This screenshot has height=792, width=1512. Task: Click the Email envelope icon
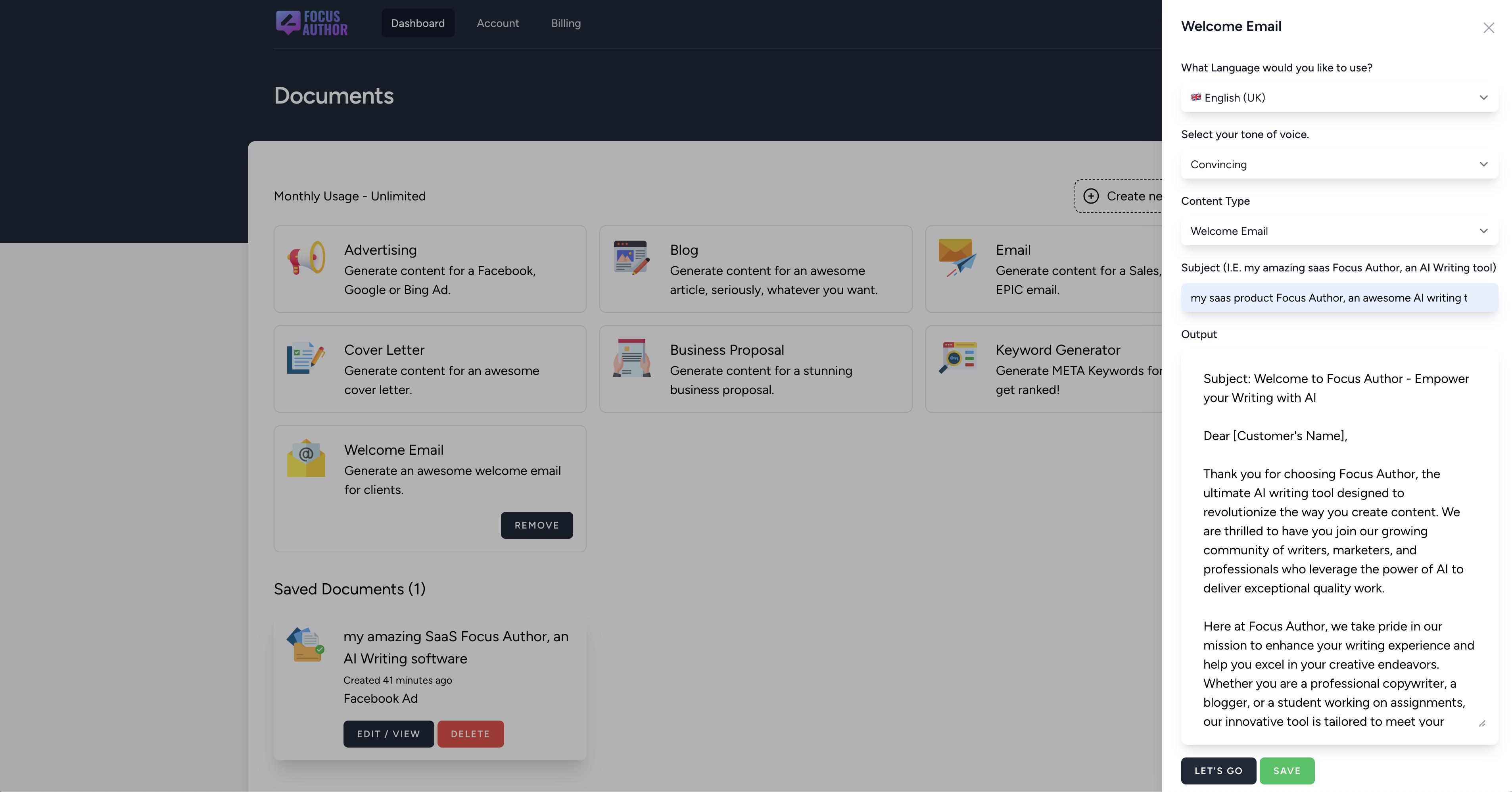pyautogui.click(x=957, y=258)
